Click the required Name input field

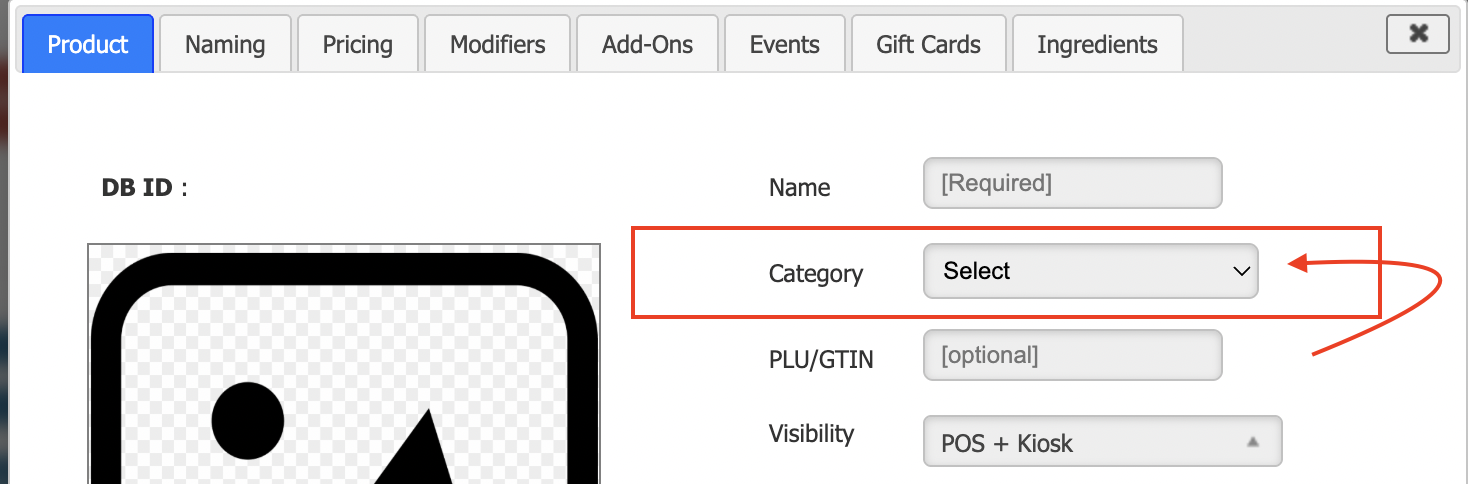click(x=1072, y=183)
